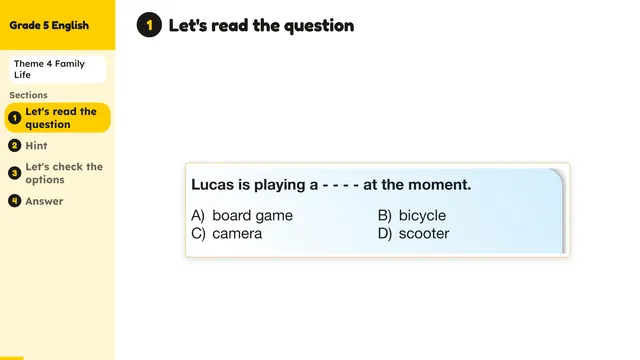Click the number 3 badge in sidebar

[15, 173]
